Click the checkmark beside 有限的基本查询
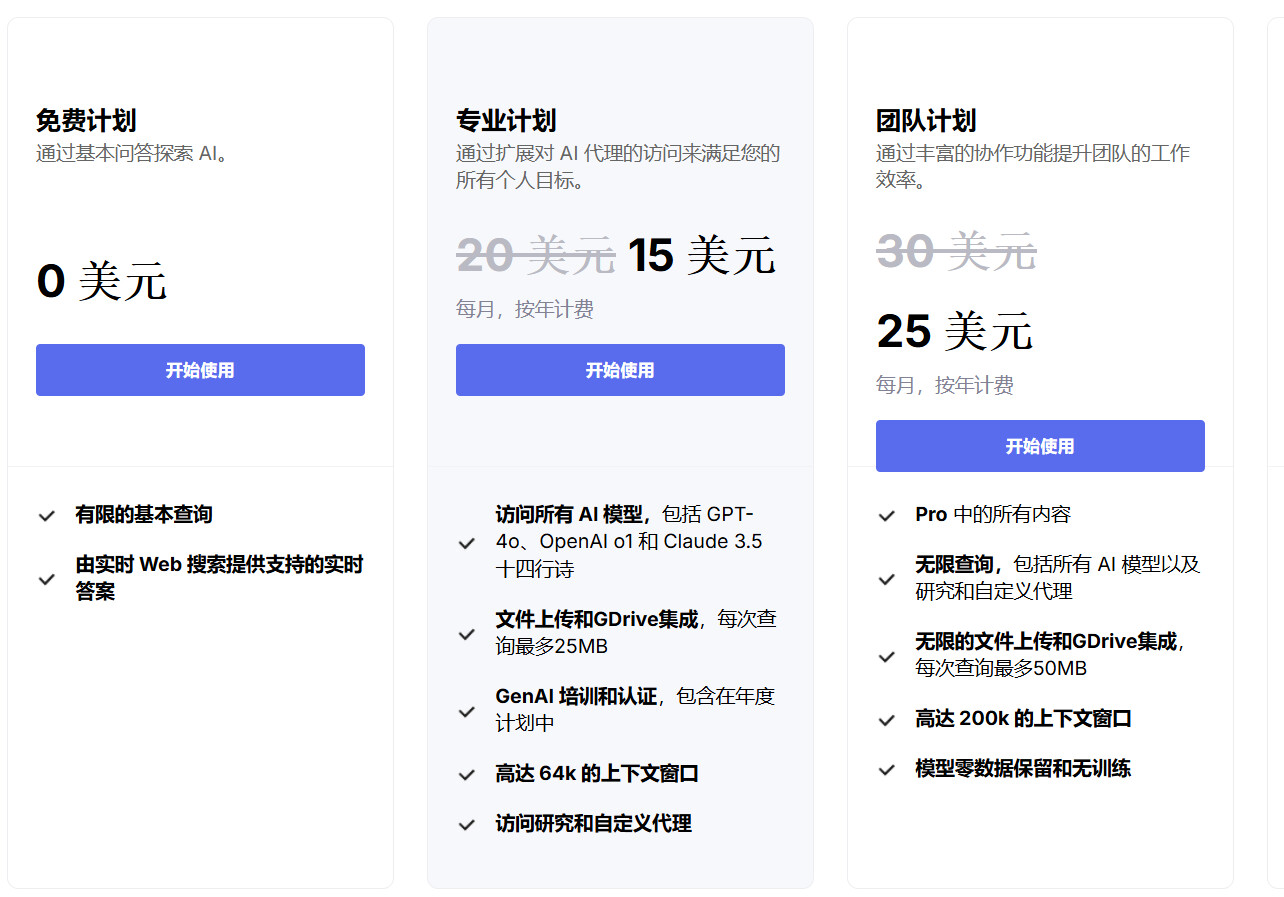This screenshot has width=1284, height=897. 46,516
